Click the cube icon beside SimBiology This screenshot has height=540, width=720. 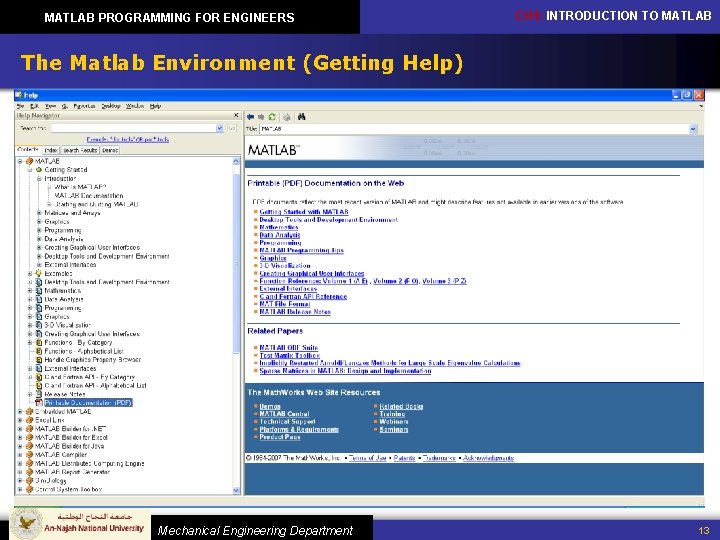tap(30, 480)
